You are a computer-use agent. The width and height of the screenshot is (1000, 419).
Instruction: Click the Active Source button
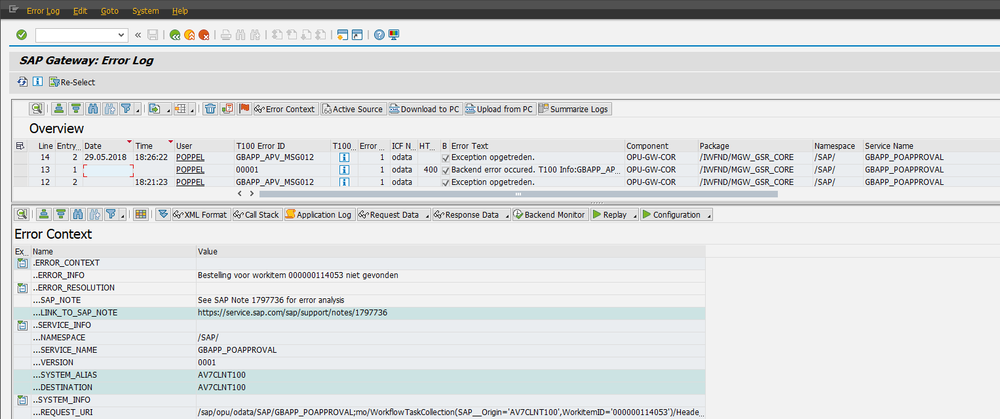[353, 109]
